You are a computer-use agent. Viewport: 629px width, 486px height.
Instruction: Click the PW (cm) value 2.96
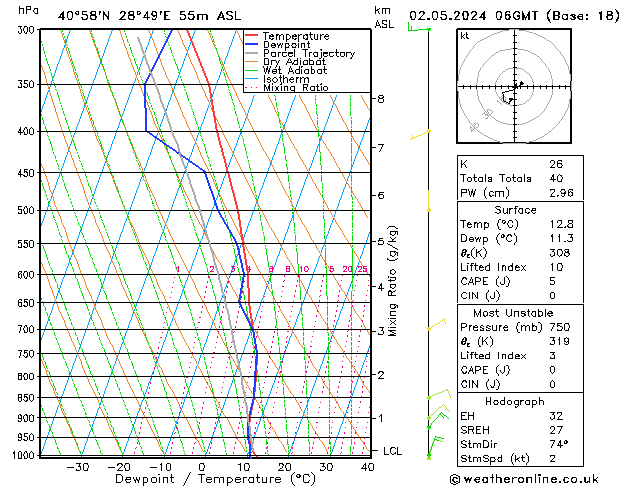coord(561,193)
